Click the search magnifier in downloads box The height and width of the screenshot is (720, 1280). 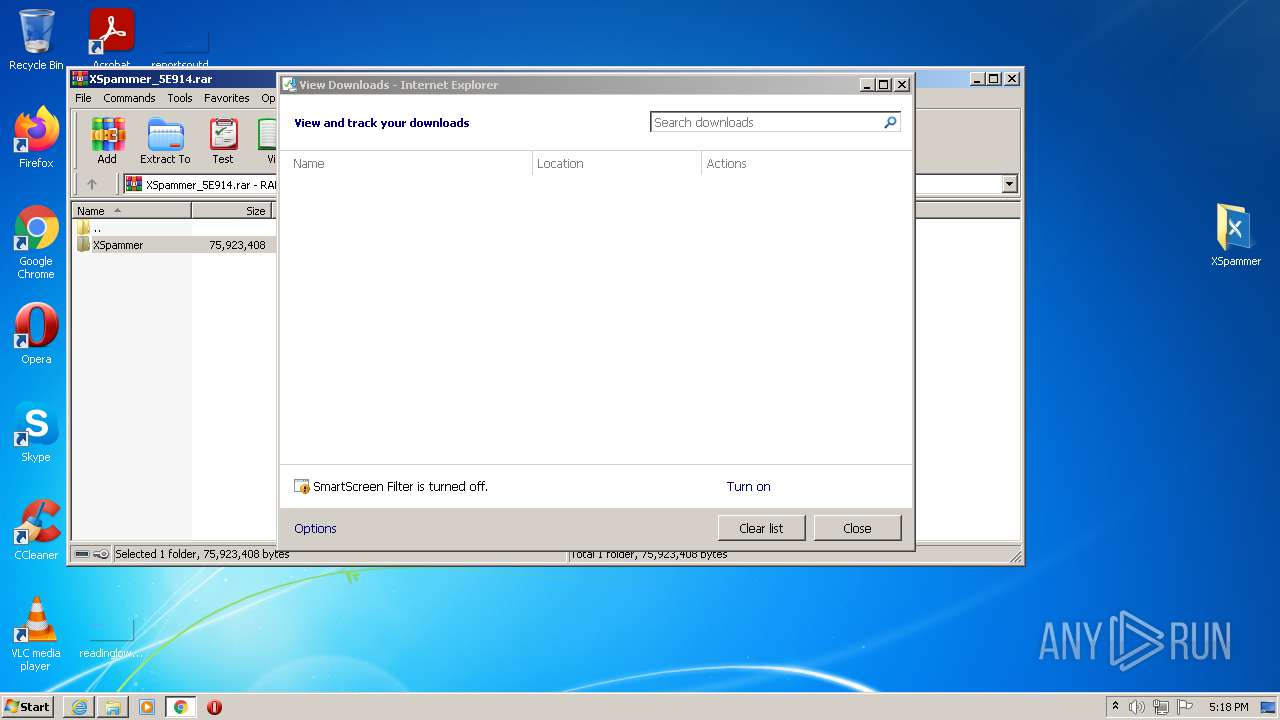pos(890,122)
